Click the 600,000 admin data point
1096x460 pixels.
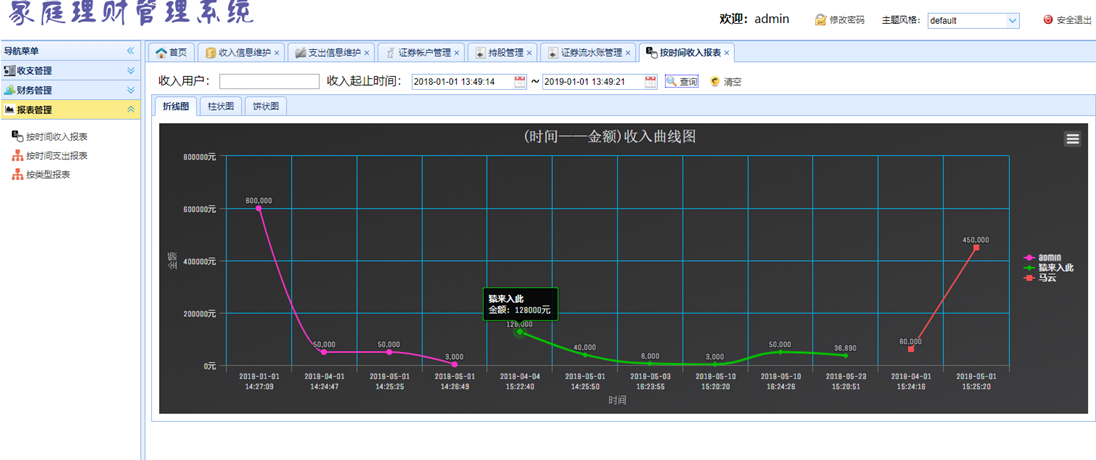click(x=259, y=208)
